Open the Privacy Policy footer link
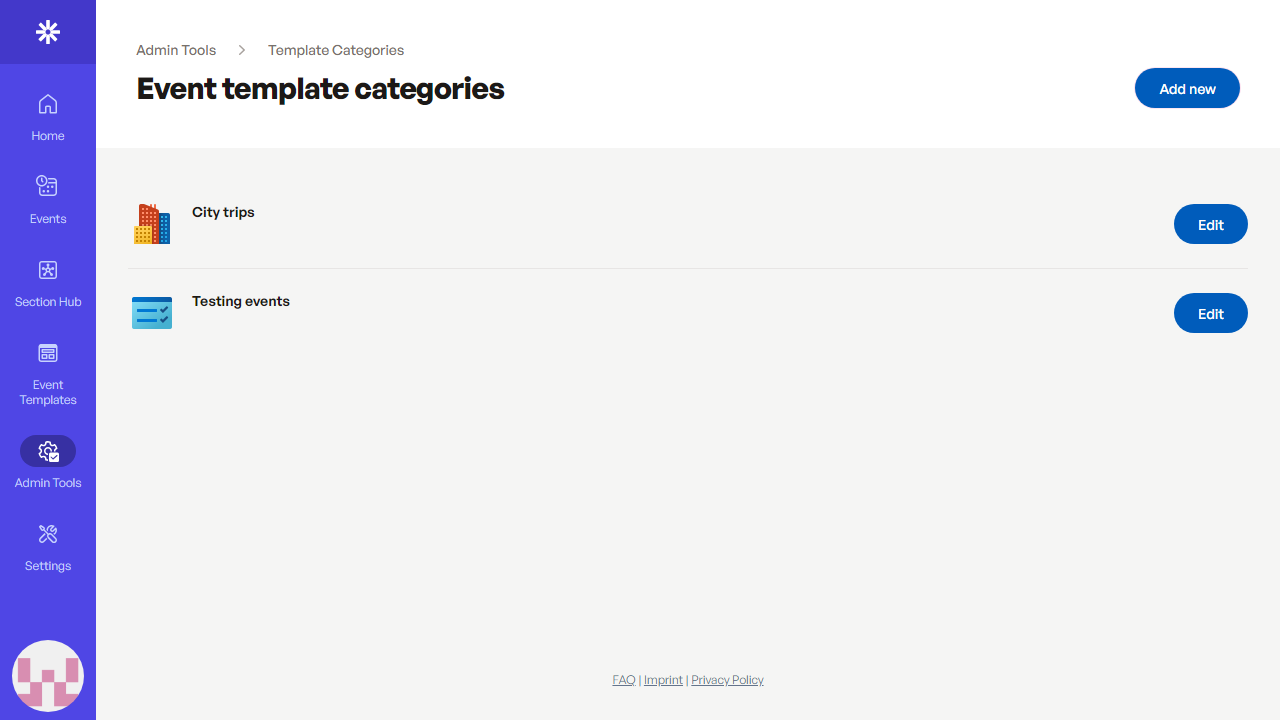1280x720 pixels. [x=727, y=680]
